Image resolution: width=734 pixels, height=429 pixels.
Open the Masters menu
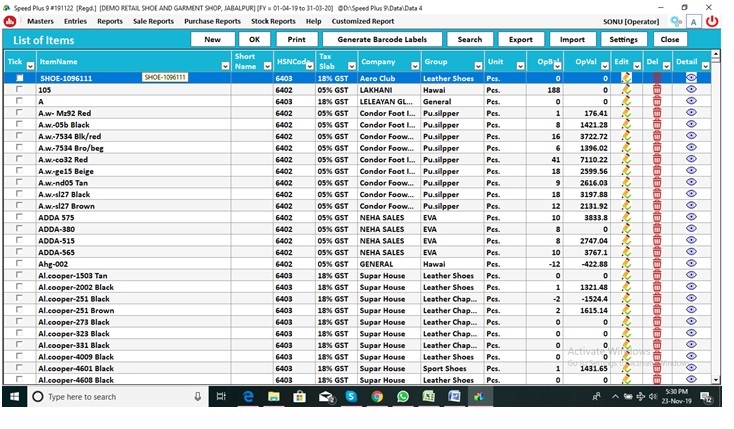click(40, 21)
